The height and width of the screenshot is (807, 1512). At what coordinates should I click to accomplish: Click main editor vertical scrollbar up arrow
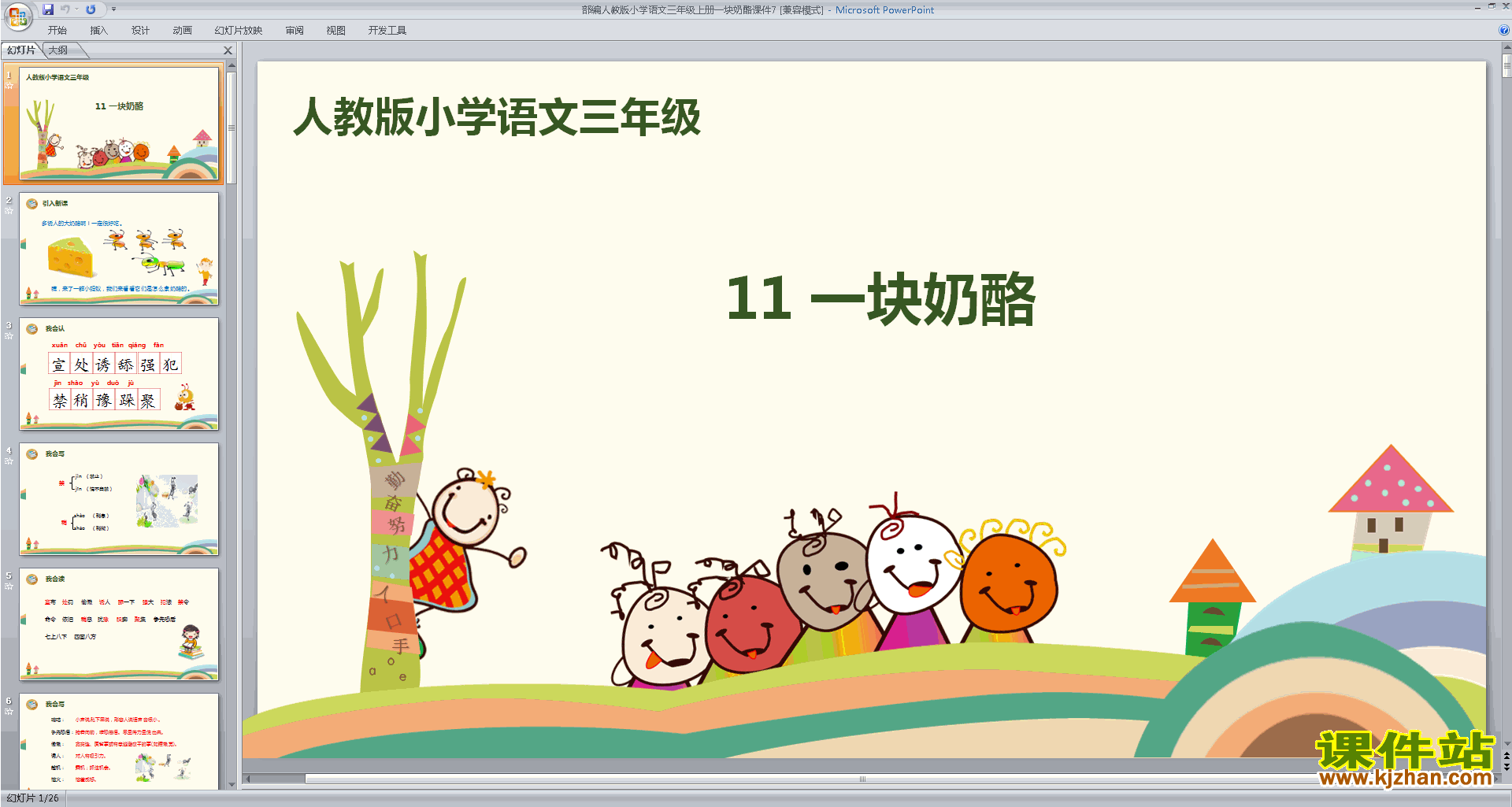point(1506,48)
